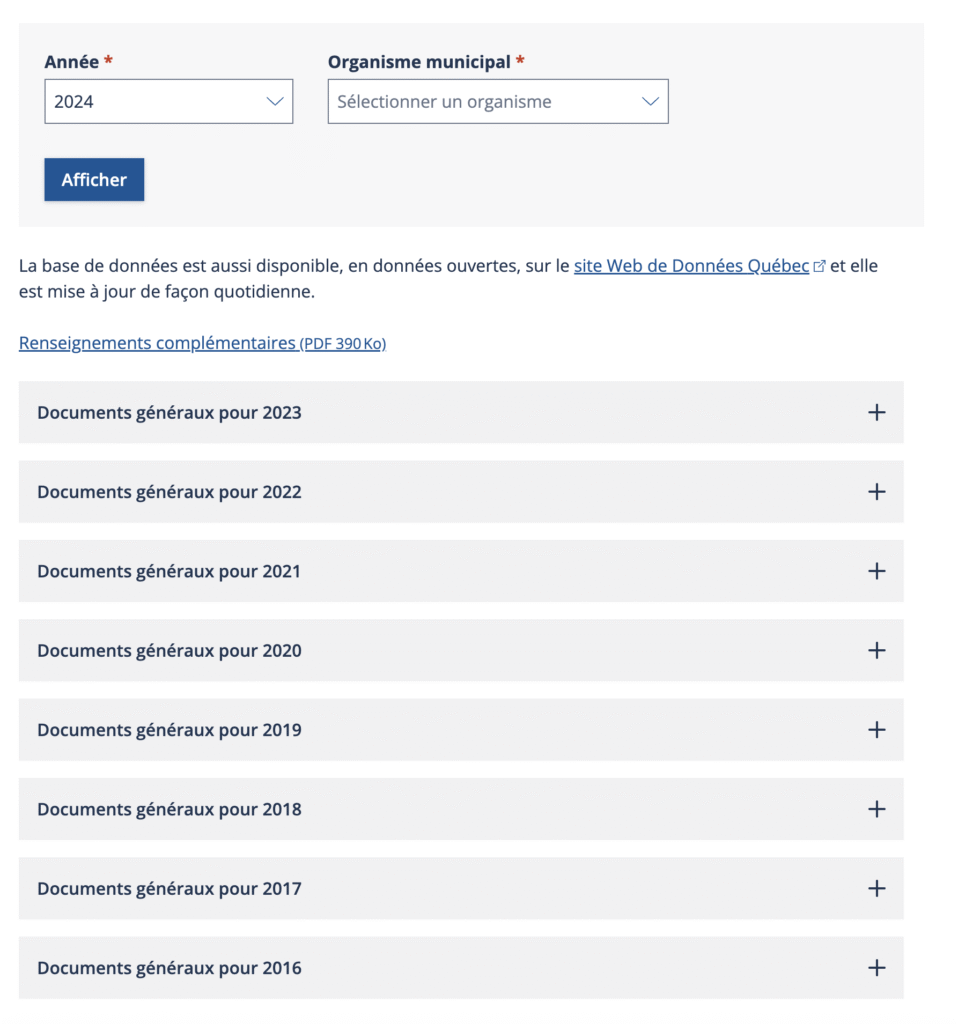Screen dimensions: 958x1024
Task: Click the plus icon for 2016 documents
Action: [x=877, y=968]
